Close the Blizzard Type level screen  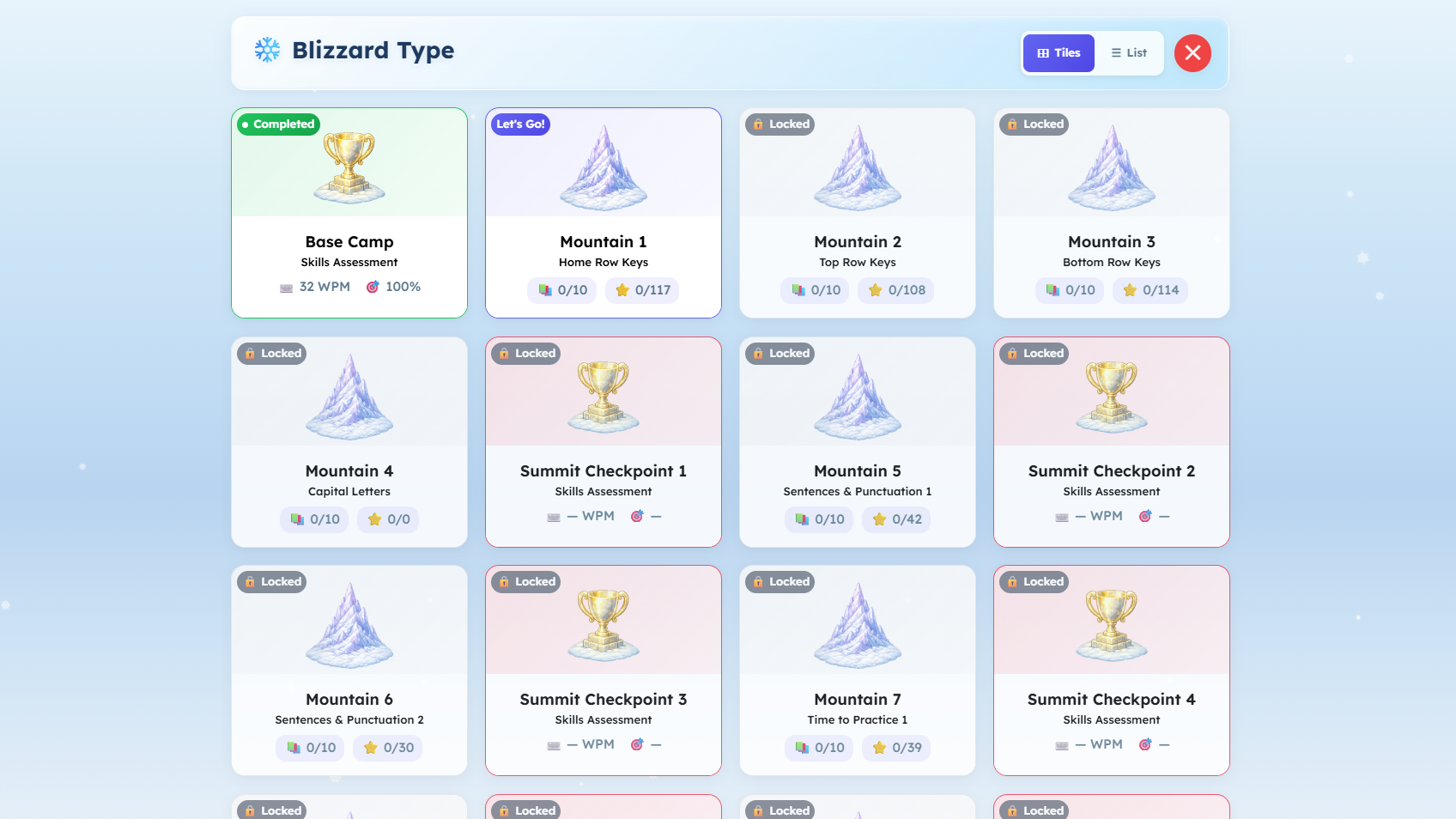click(x=1192, y=53)
